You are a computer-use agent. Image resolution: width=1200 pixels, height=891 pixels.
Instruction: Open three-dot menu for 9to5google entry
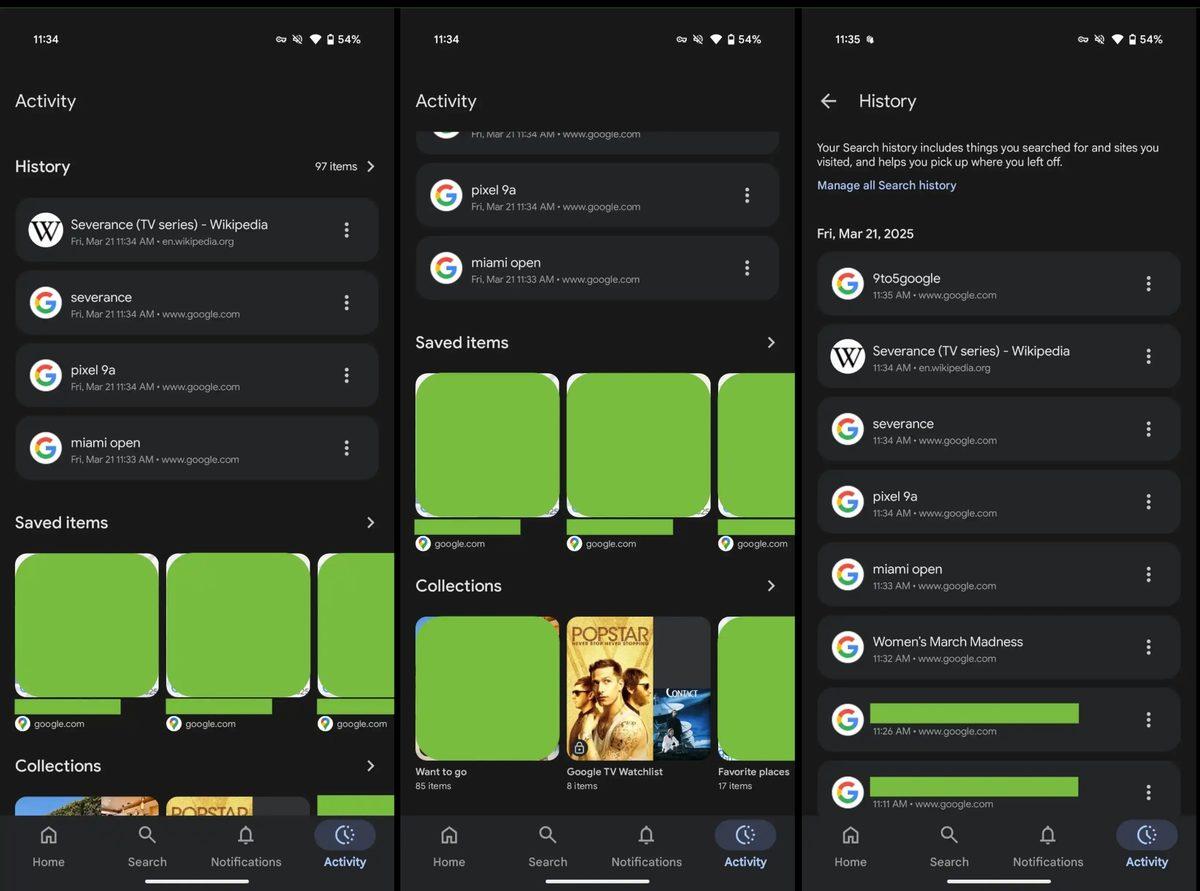click(x=1148, y=284)
